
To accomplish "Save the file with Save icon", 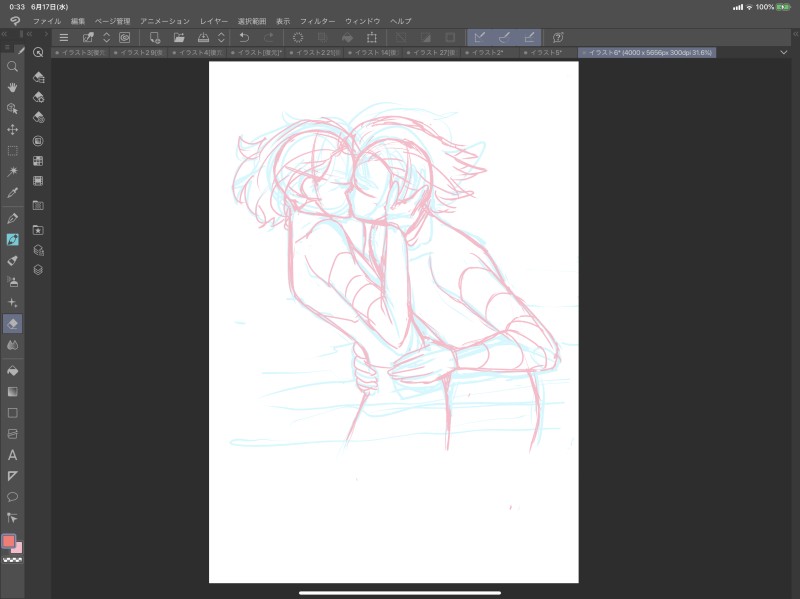I will (203, 37).
